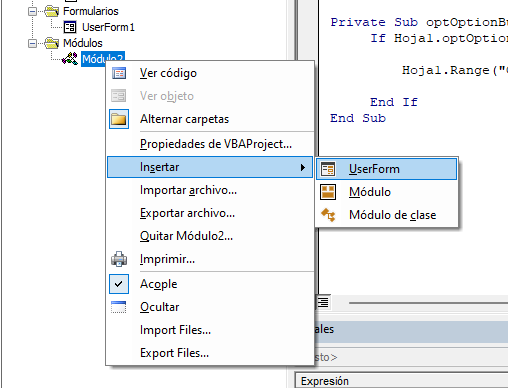Click the Ver código icon in context menu
508x388 pixels.
click(119, 73)
